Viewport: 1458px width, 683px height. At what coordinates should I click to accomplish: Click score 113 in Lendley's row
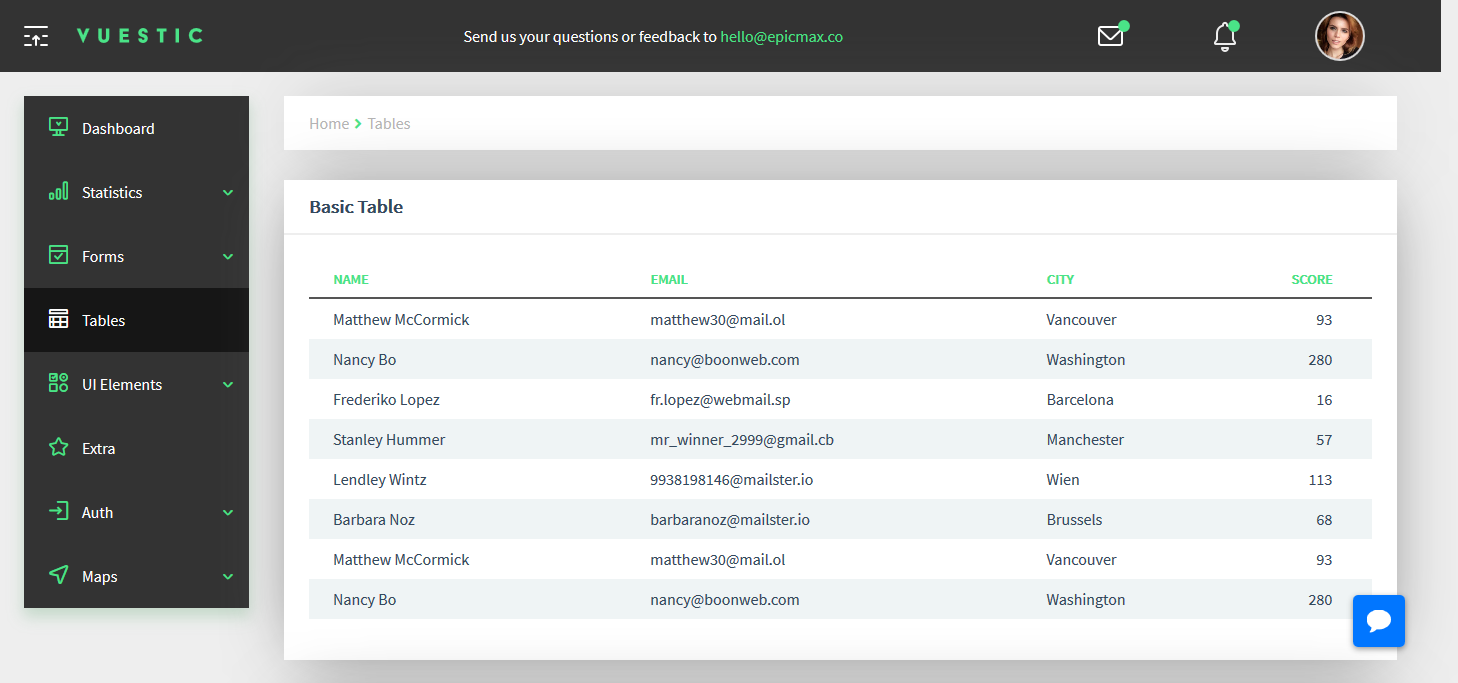[1320, 480]
